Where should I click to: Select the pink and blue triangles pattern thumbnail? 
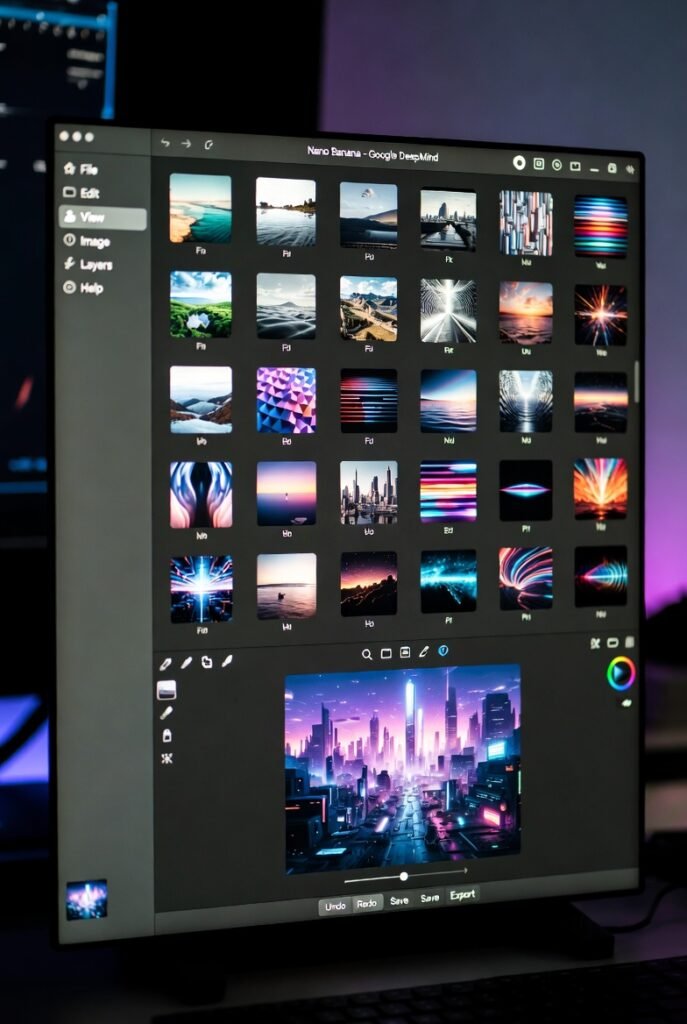(x=286, y=400)
